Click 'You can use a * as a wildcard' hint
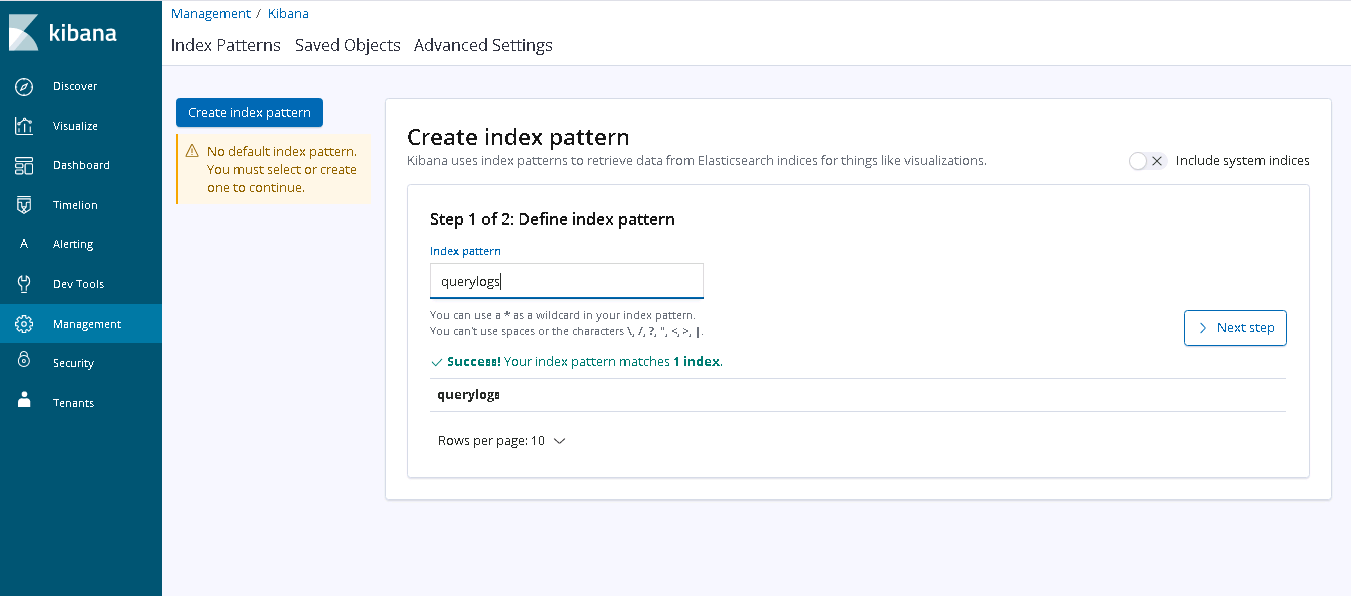The width and height of the screenshot is (1351, 596). (562, 315)
